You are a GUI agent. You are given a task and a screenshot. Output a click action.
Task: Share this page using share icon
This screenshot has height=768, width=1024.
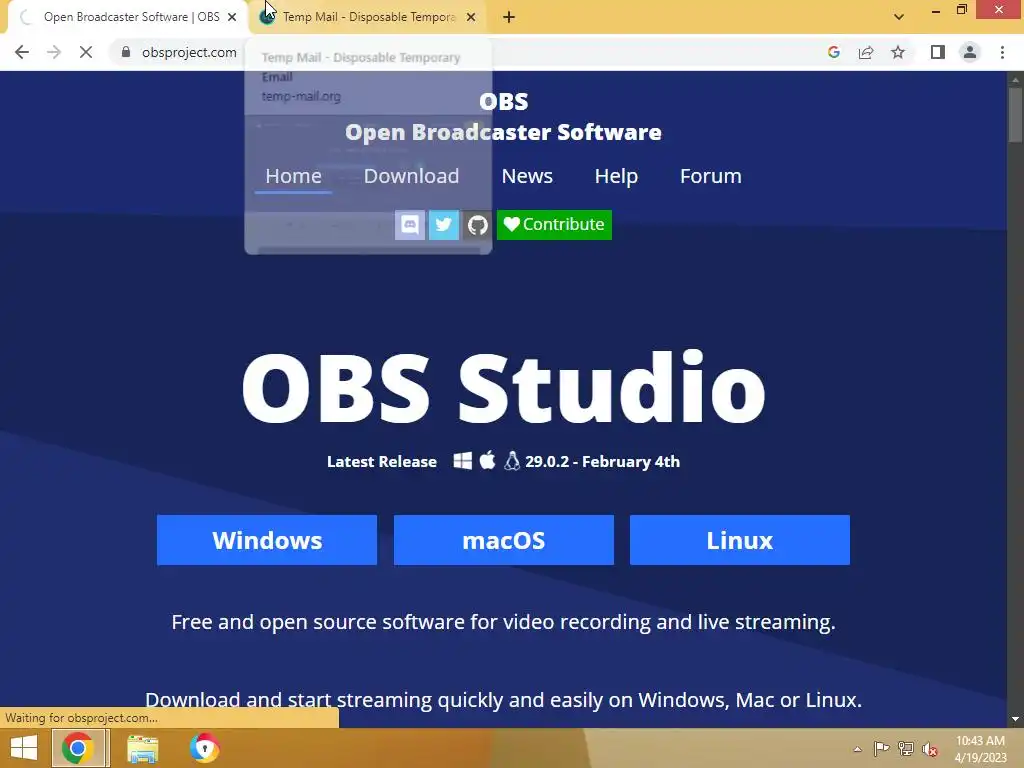point(866,52)
